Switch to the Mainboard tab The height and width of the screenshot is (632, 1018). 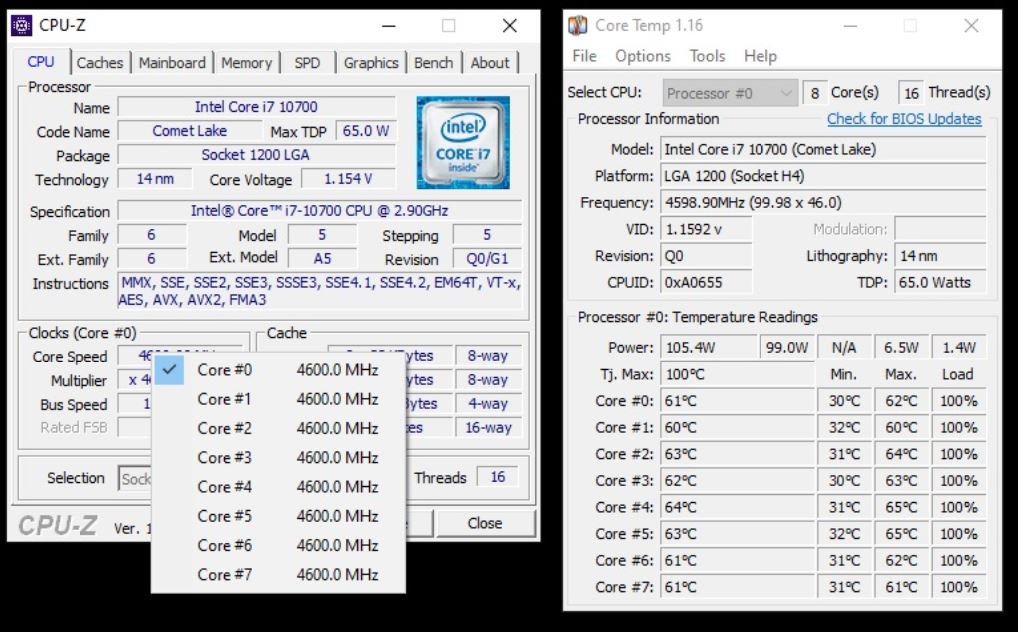point(172,63)
